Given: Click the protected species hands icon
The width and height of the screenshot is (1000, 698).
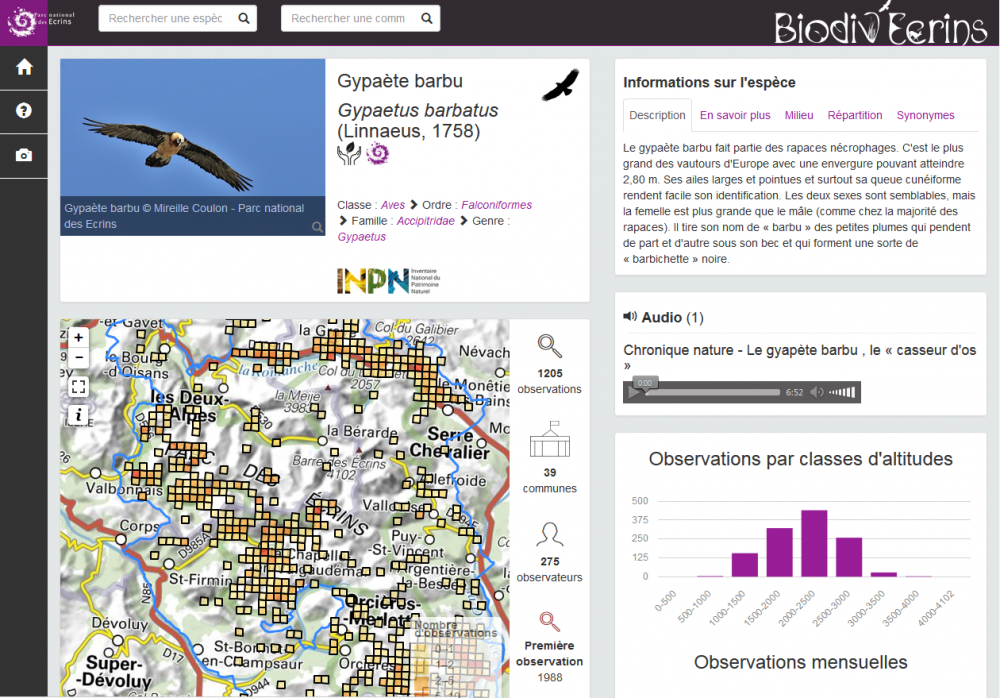Looking at the screenshot, I should pos(348,153).
